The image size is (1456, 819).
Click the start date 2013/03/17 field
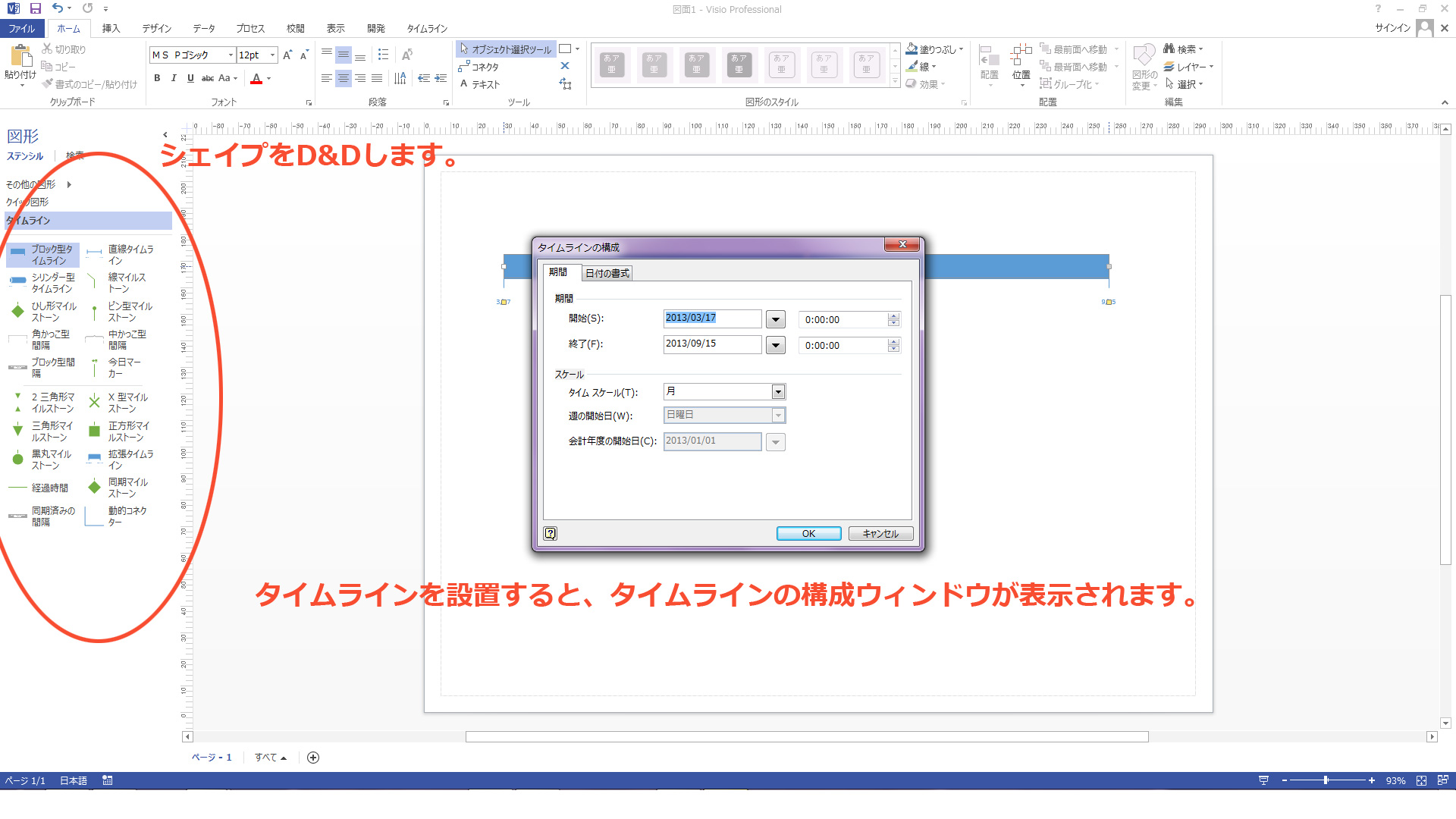[x=712, y=318]
